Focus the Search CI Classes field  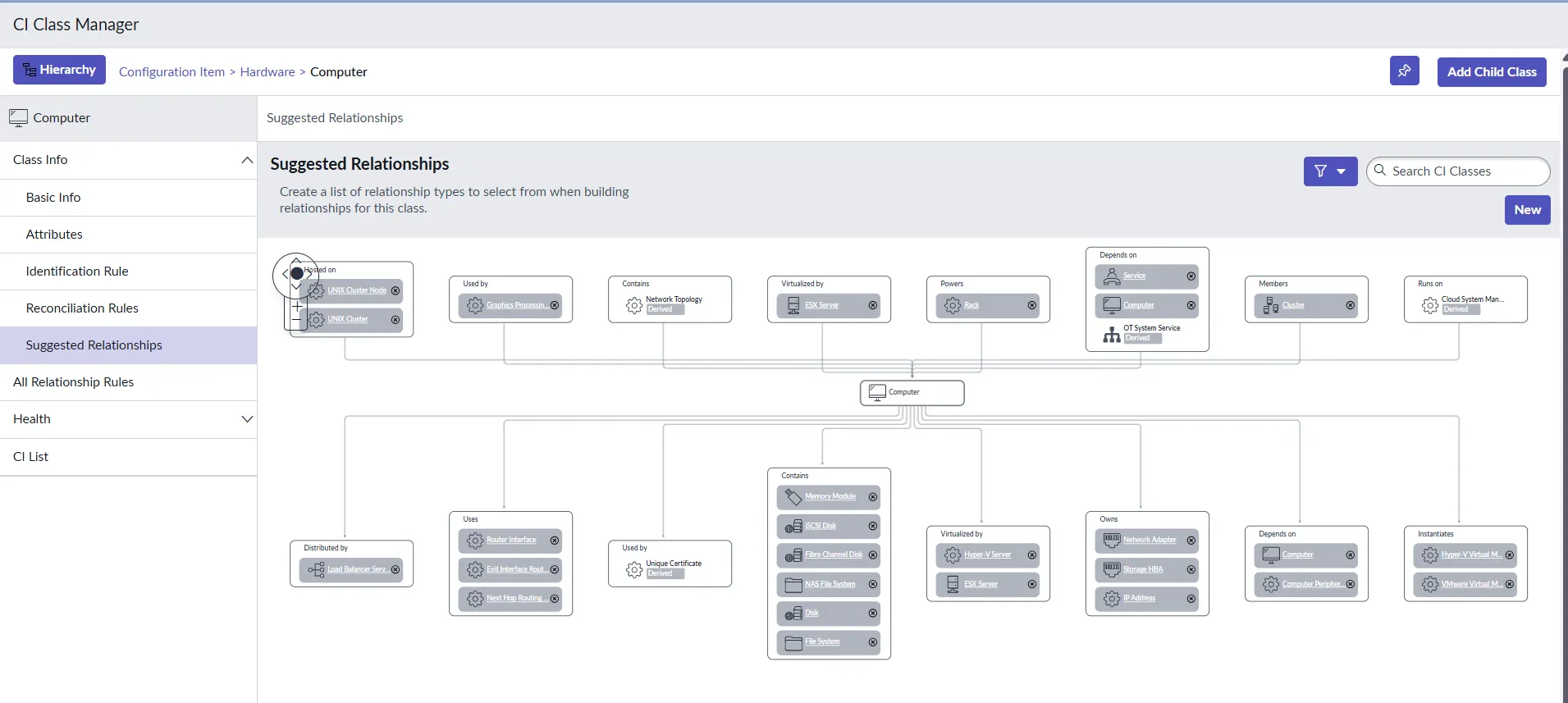coord(1458,171)
